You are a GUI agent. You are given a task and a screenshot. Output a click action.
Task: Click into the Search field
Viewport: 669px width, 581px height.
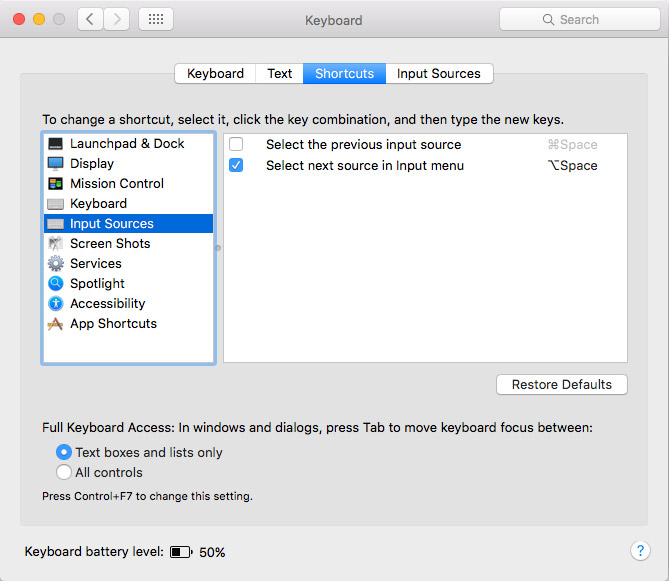click(579, 20)
